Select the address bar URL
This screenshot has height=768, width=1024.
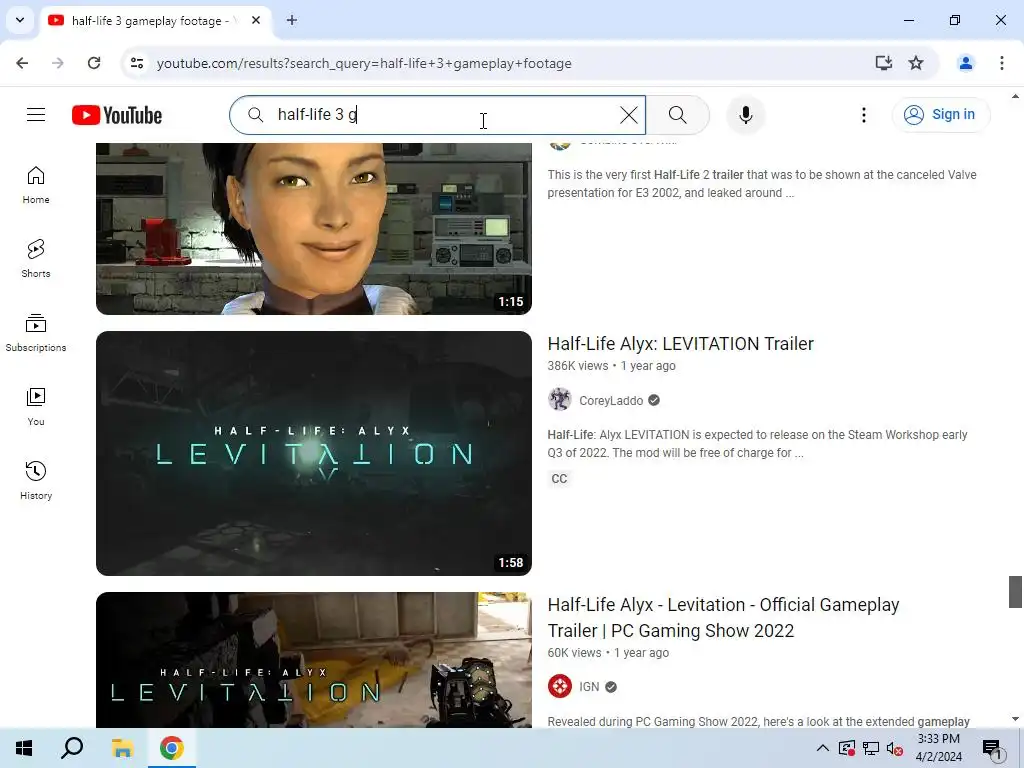click(x=364, y=63)
